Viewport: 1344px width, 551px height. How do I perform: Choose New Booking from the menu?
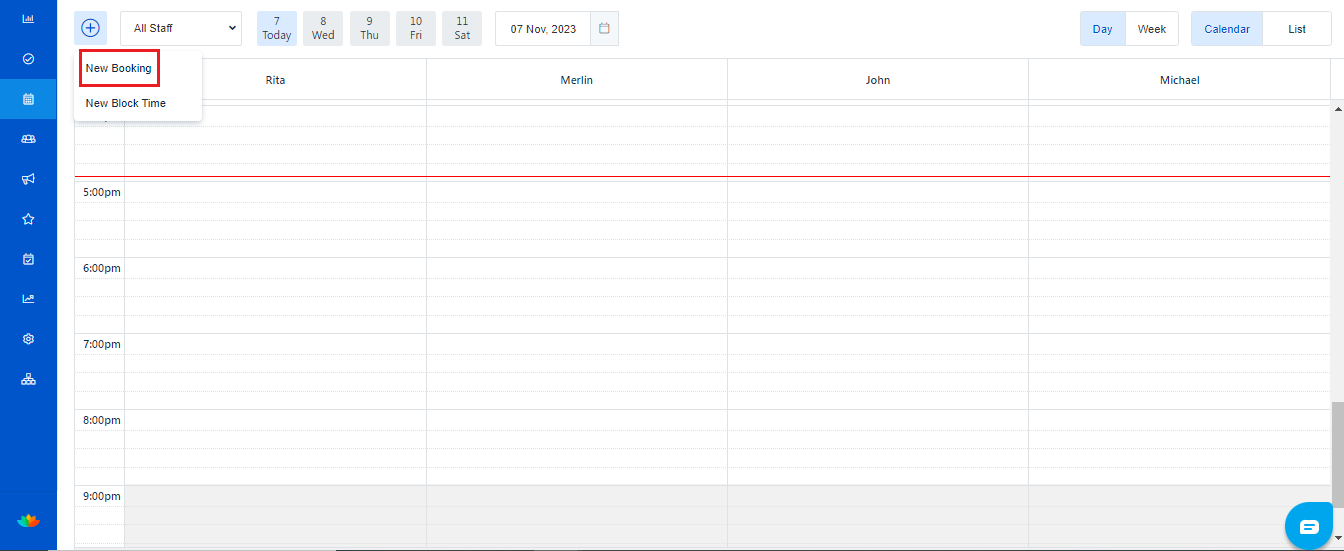[119, 68]
